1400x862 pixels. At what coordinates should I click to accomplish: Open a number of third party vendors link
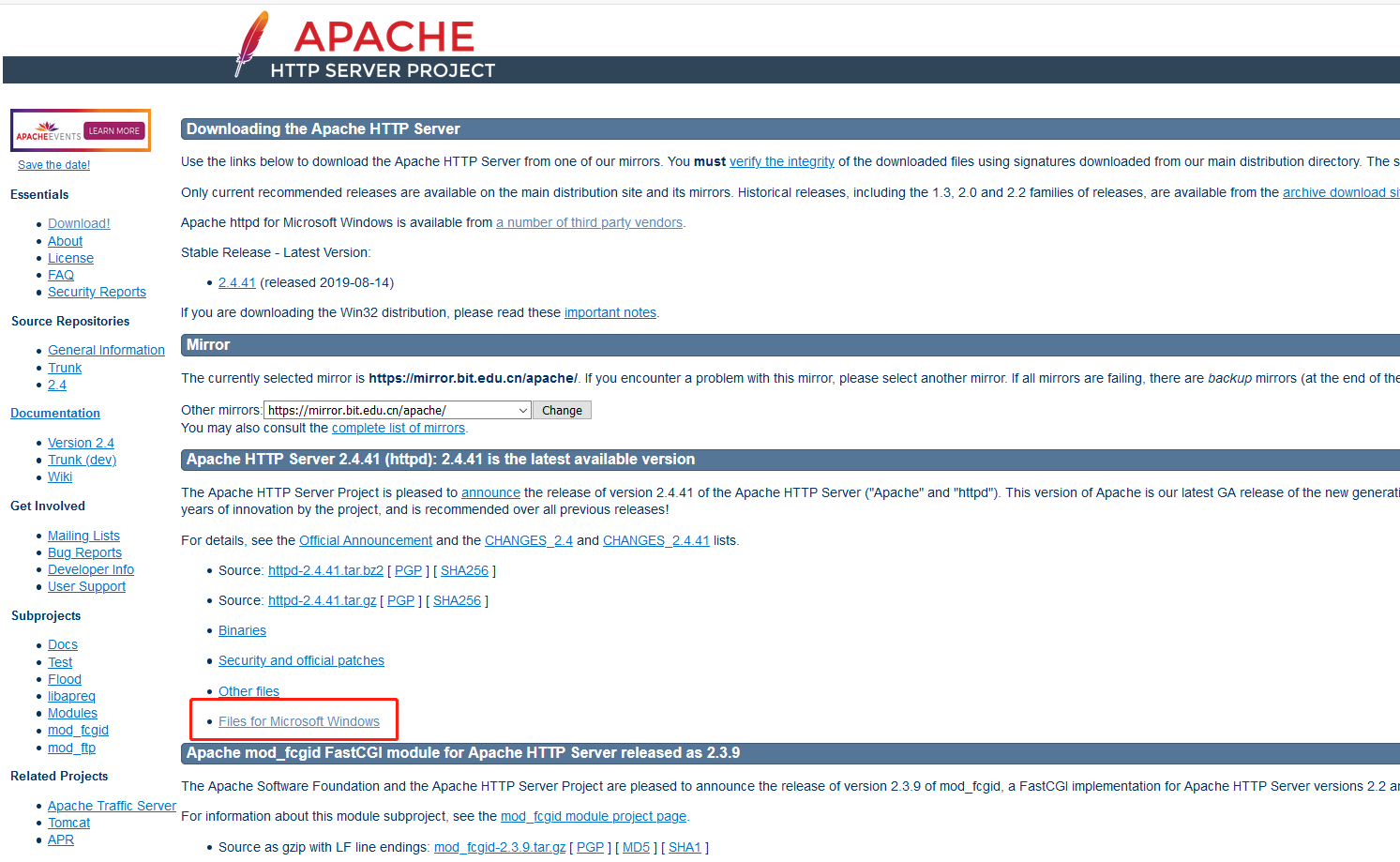[x=589, y=222]
